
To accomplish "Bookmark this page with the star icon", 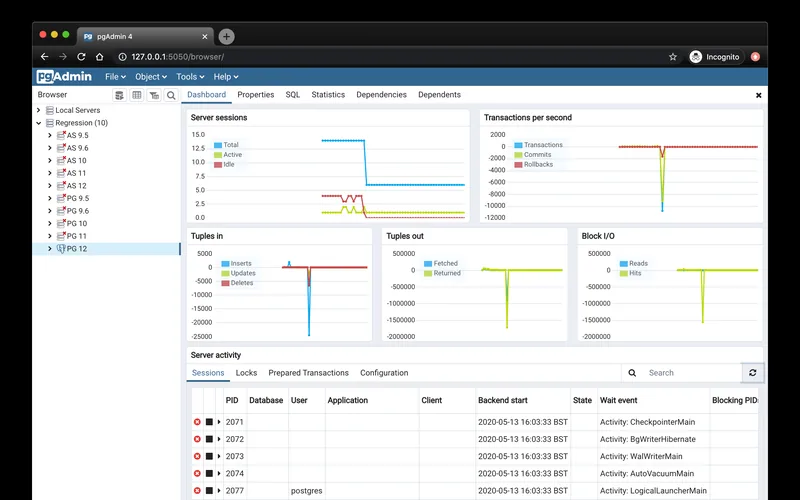I will 673,57.
